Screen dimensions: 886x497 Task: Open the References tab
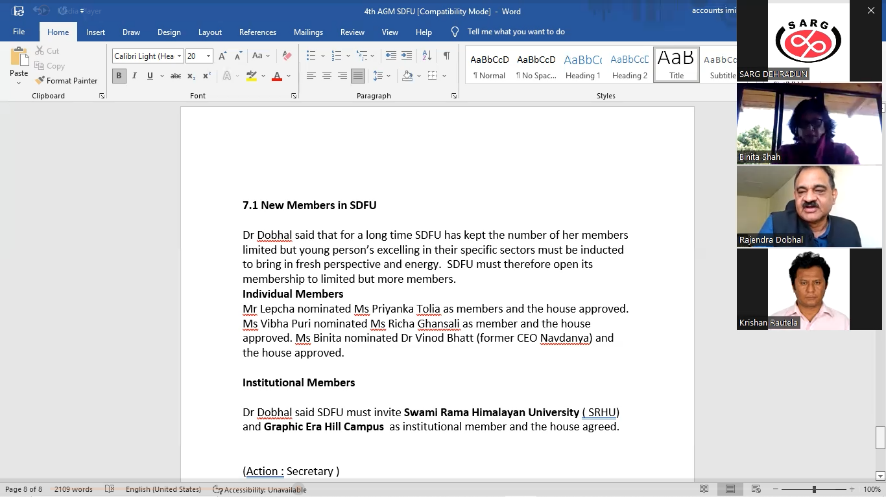point(257,32)
